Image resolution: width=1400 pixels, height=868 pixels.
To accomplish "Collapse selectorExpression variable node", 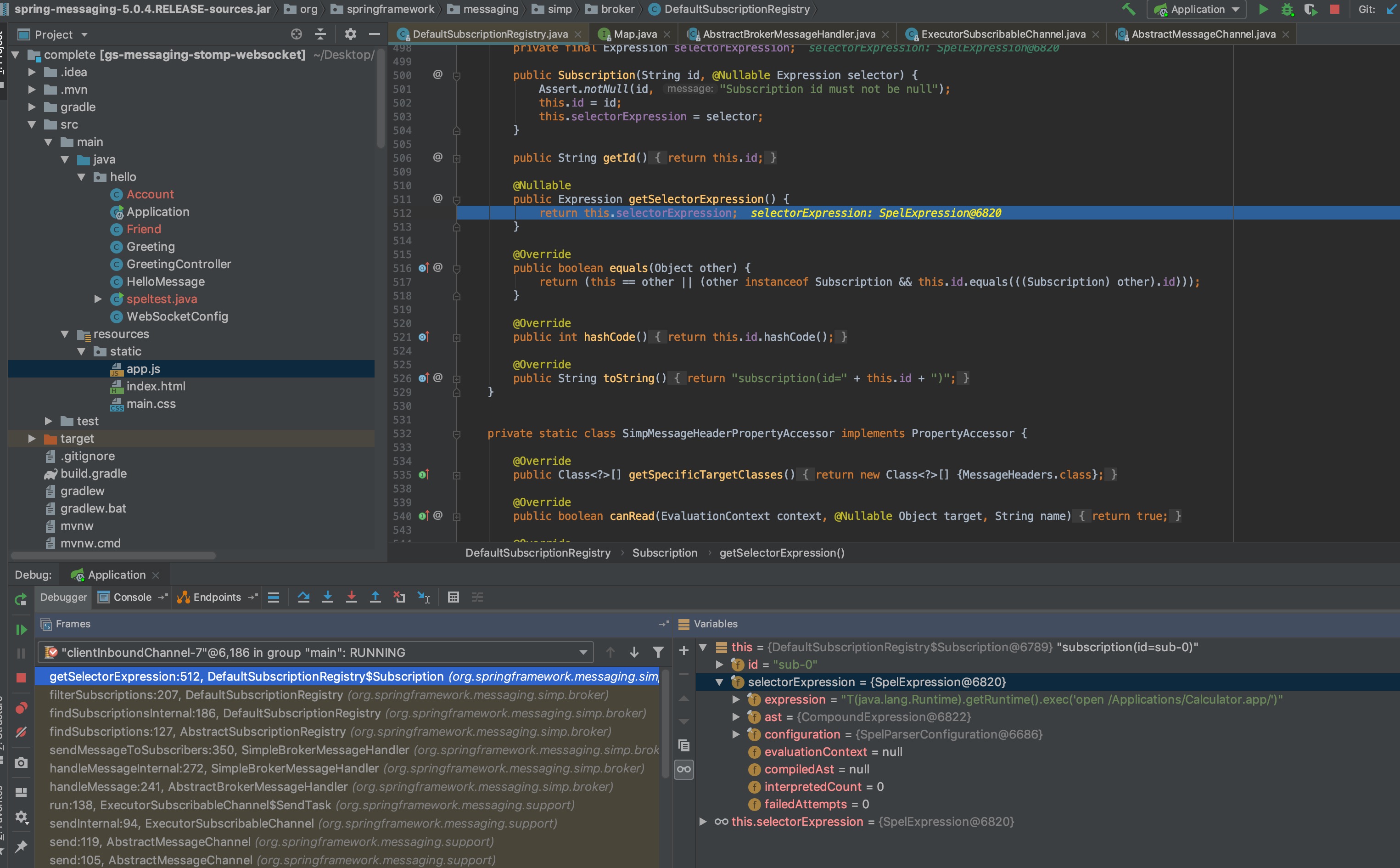I will coord(719,682).
